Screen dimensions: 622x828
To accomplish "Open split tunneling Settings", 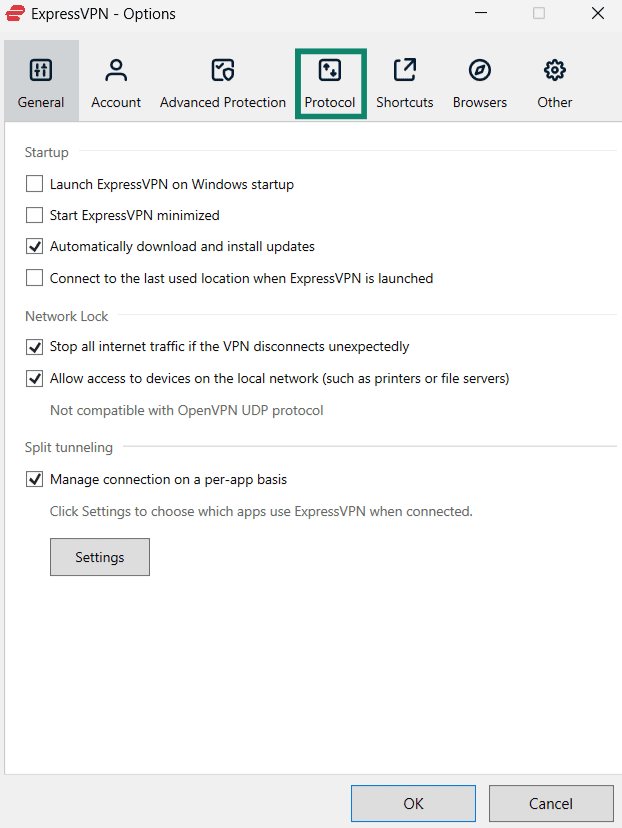I will (x=99, y=556).
